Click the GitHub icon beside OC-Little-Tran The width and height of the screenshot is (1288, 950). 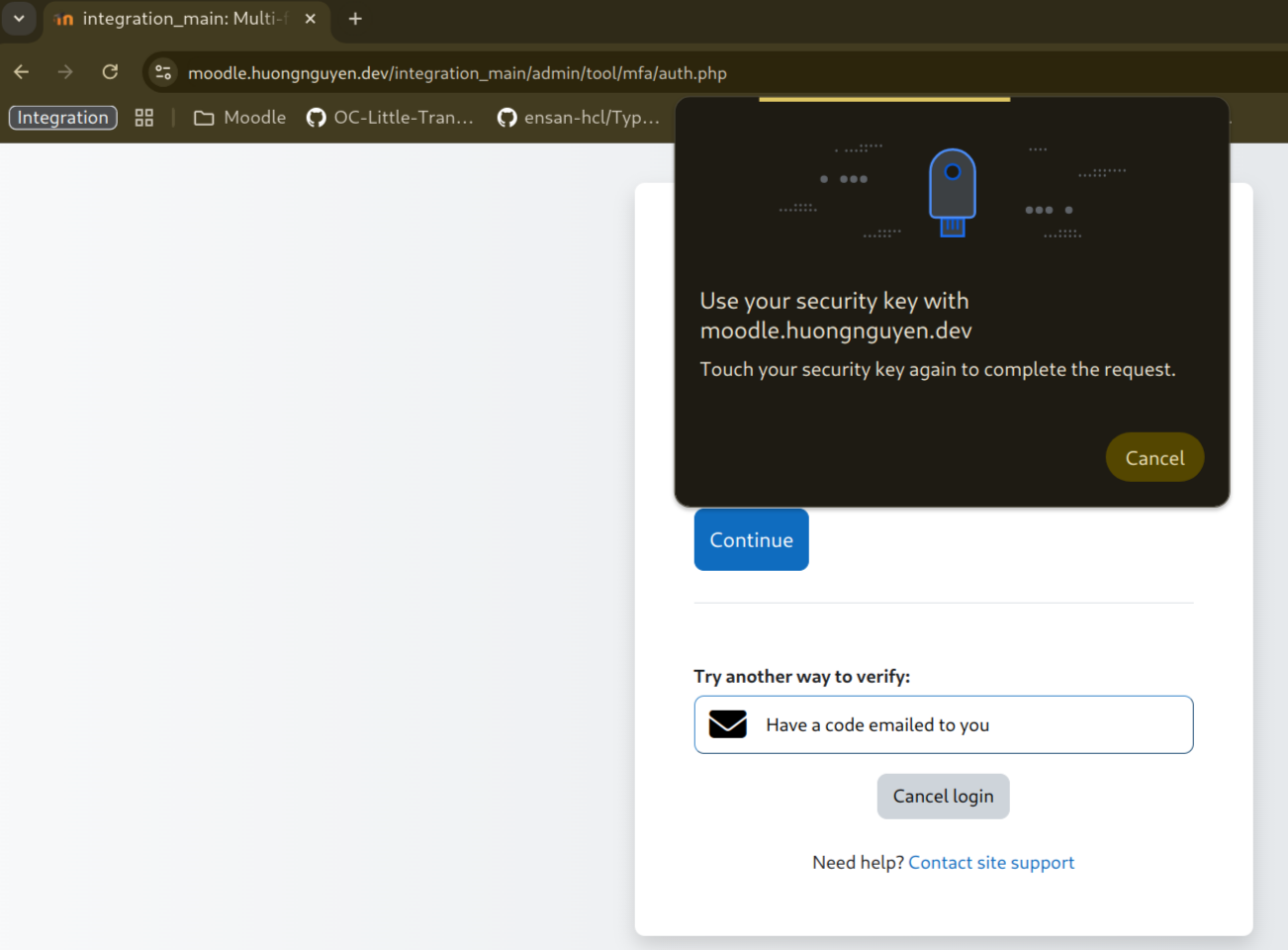[317, 118]
